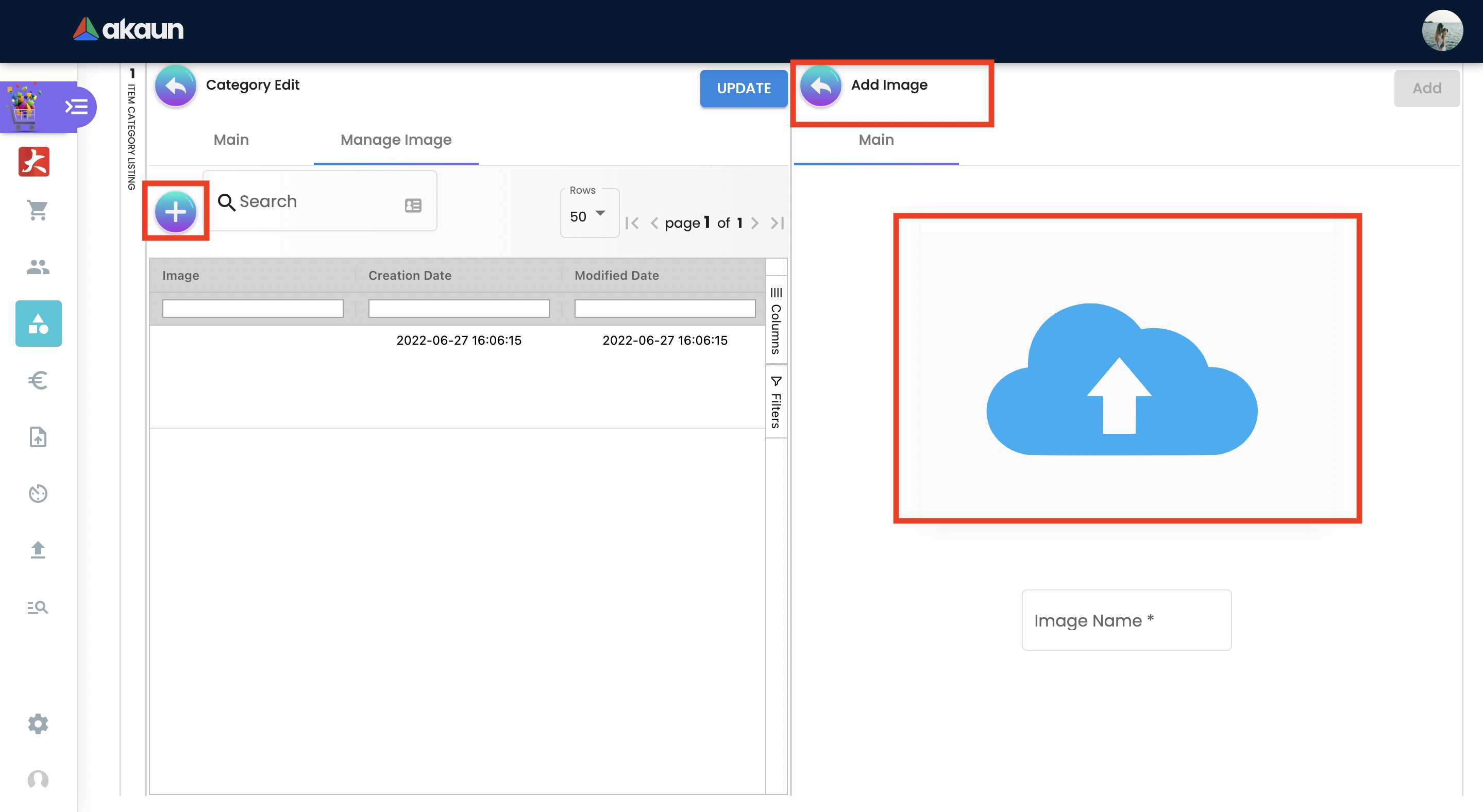Switch to Main tab in Category Edit

[231, 140]
